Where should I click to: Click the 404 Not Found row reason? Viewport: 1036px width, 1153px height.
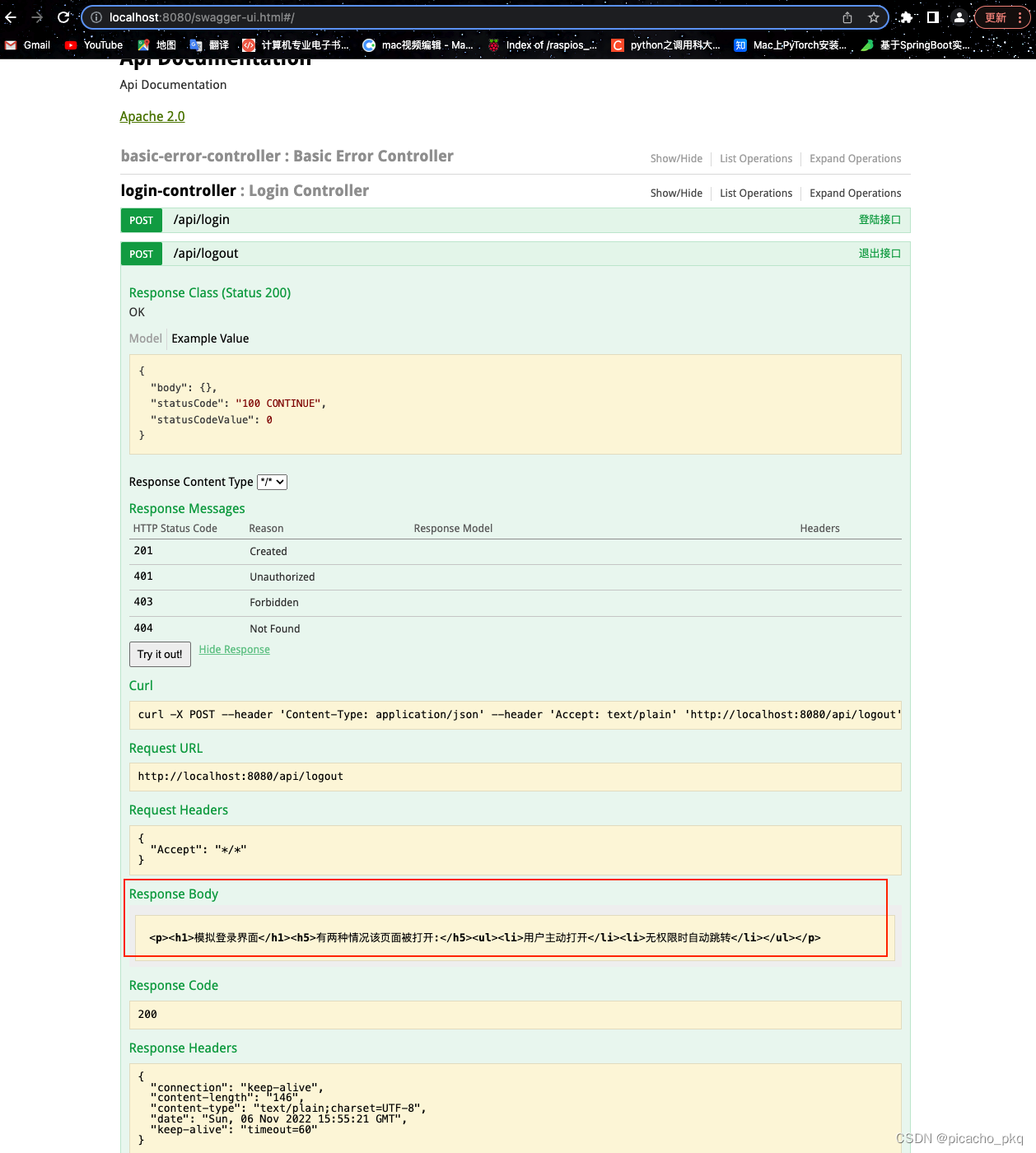pos(275,628)
